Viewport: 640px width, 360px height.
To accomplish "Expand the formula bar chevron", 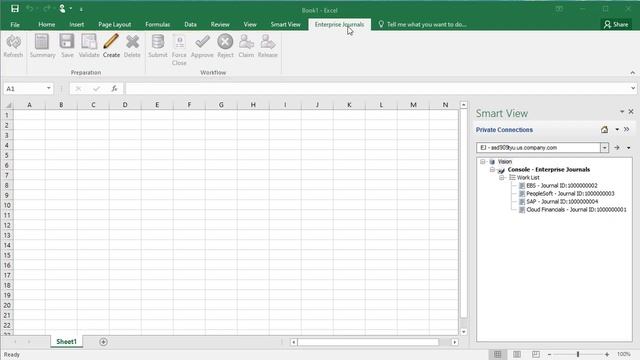I will click(633, 88).
